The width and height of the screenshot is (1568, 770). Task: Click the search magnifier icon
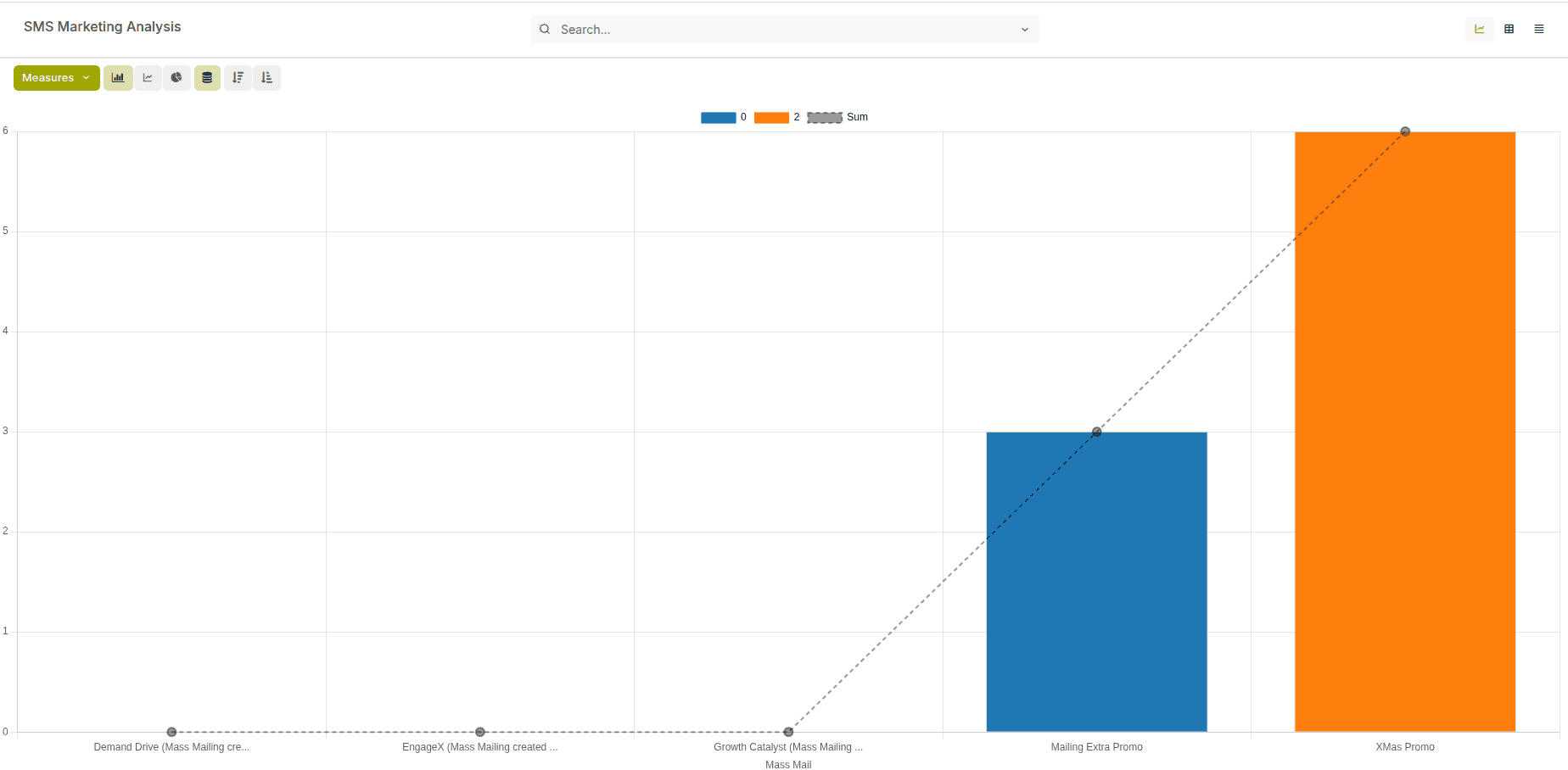click(x=545, y=30)
